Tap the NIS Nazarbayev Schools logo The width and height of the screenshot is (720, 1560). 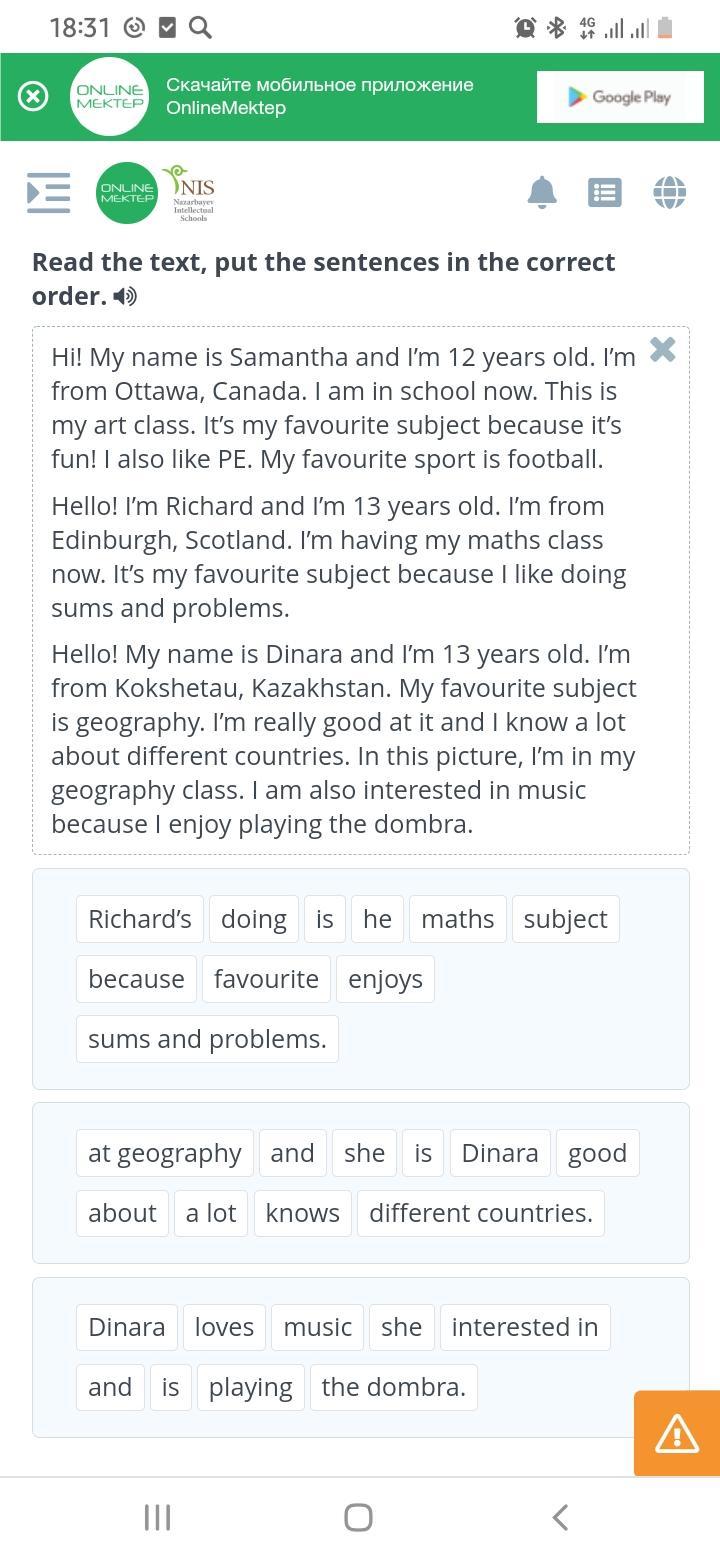(192, 192)
